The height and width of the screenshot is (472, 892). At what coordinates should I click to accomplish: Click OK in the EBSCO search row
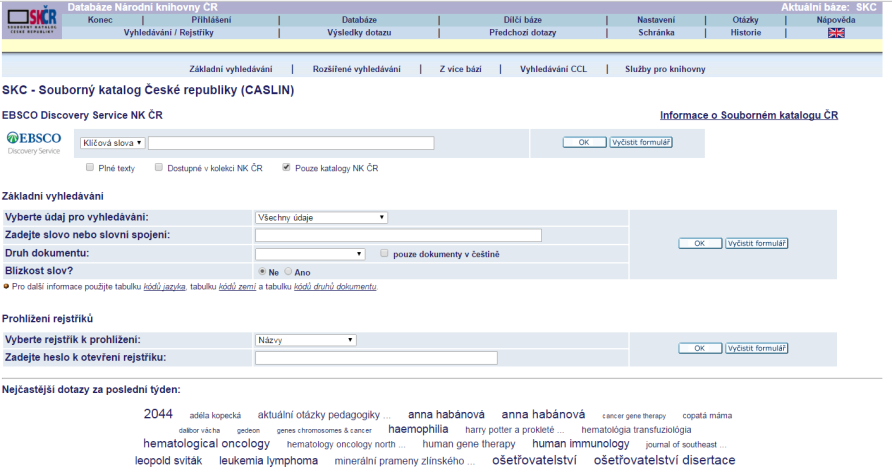pos(584,142)
